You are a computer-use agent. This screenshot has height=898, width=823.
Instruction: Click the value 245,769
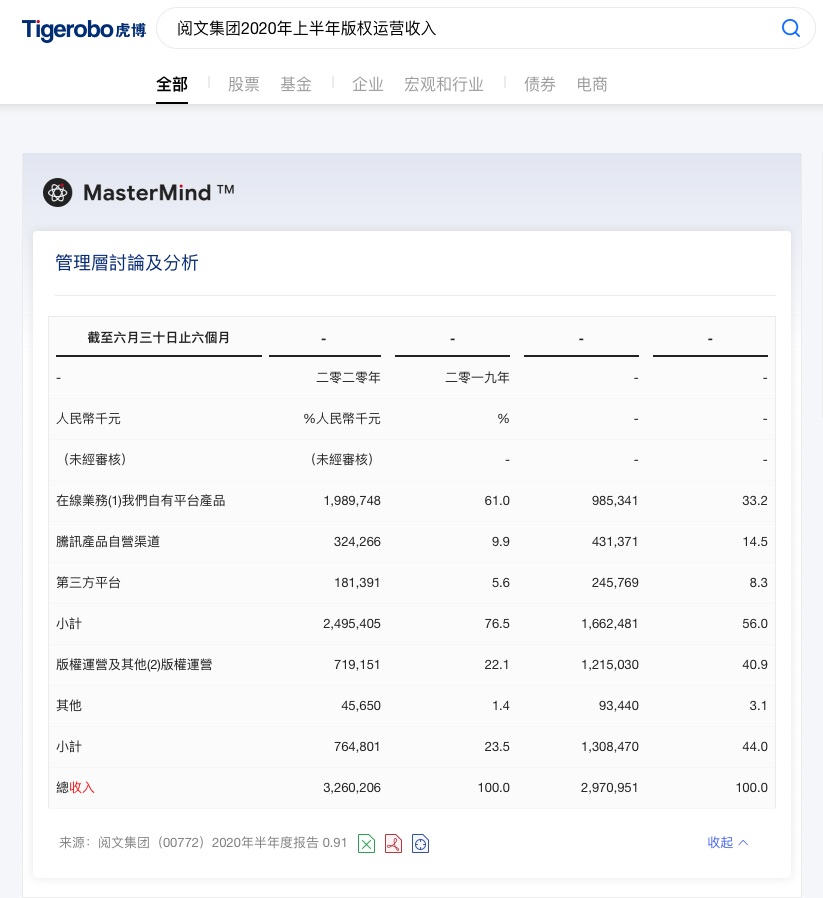coord(615,582)
